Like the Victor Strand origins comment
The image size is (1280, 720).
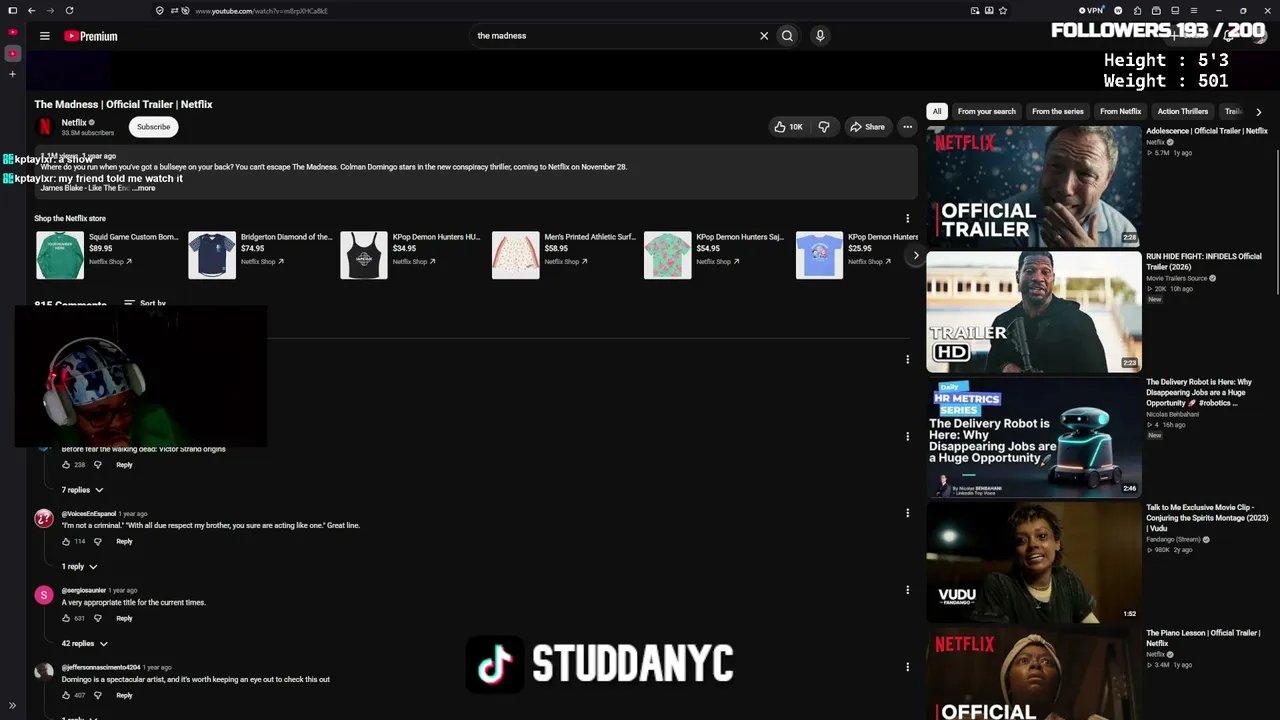66,465
